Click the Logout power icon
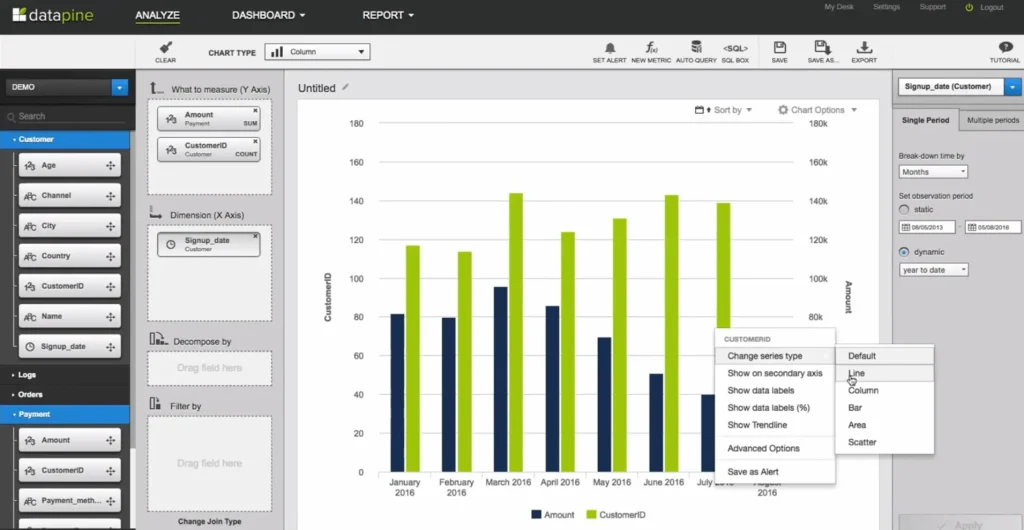 969,7
